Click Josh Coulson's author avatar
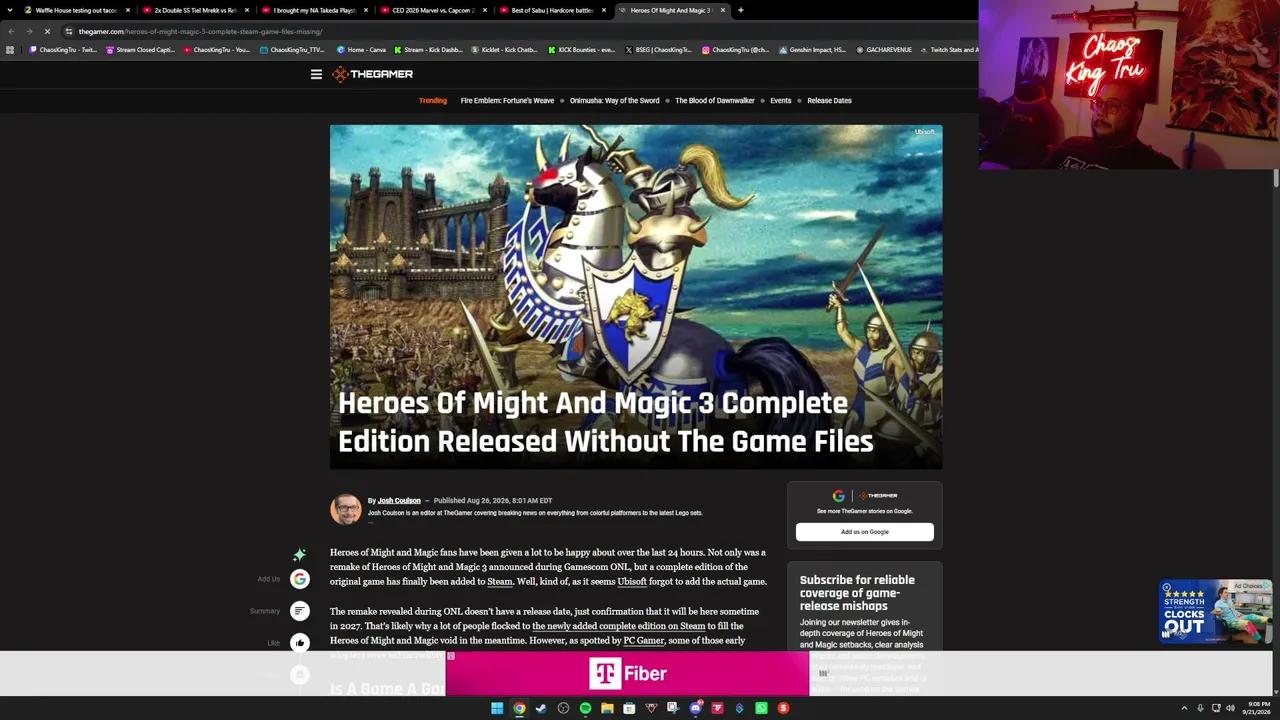 (346, 508)
